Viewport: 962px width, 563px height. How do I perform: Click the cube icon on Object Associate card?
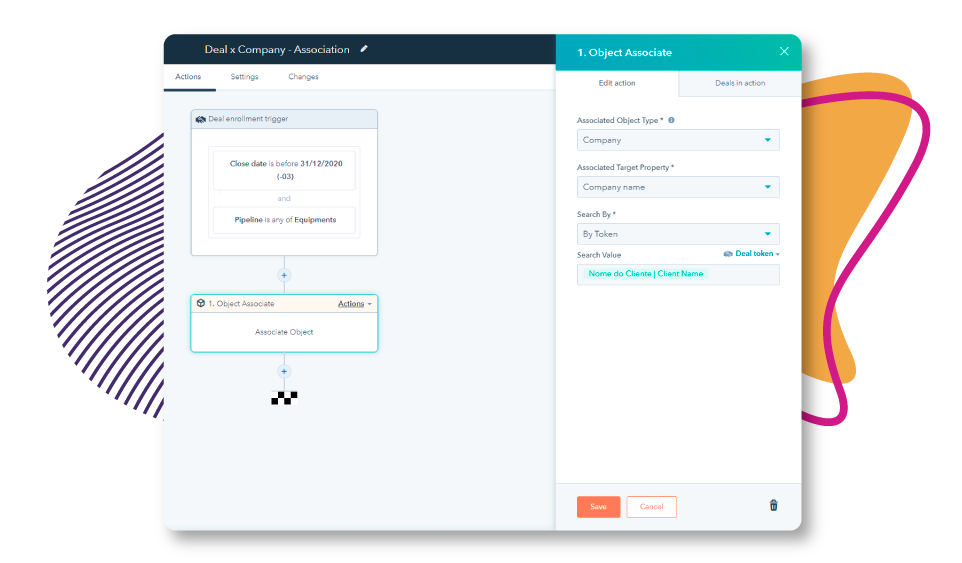201,303
